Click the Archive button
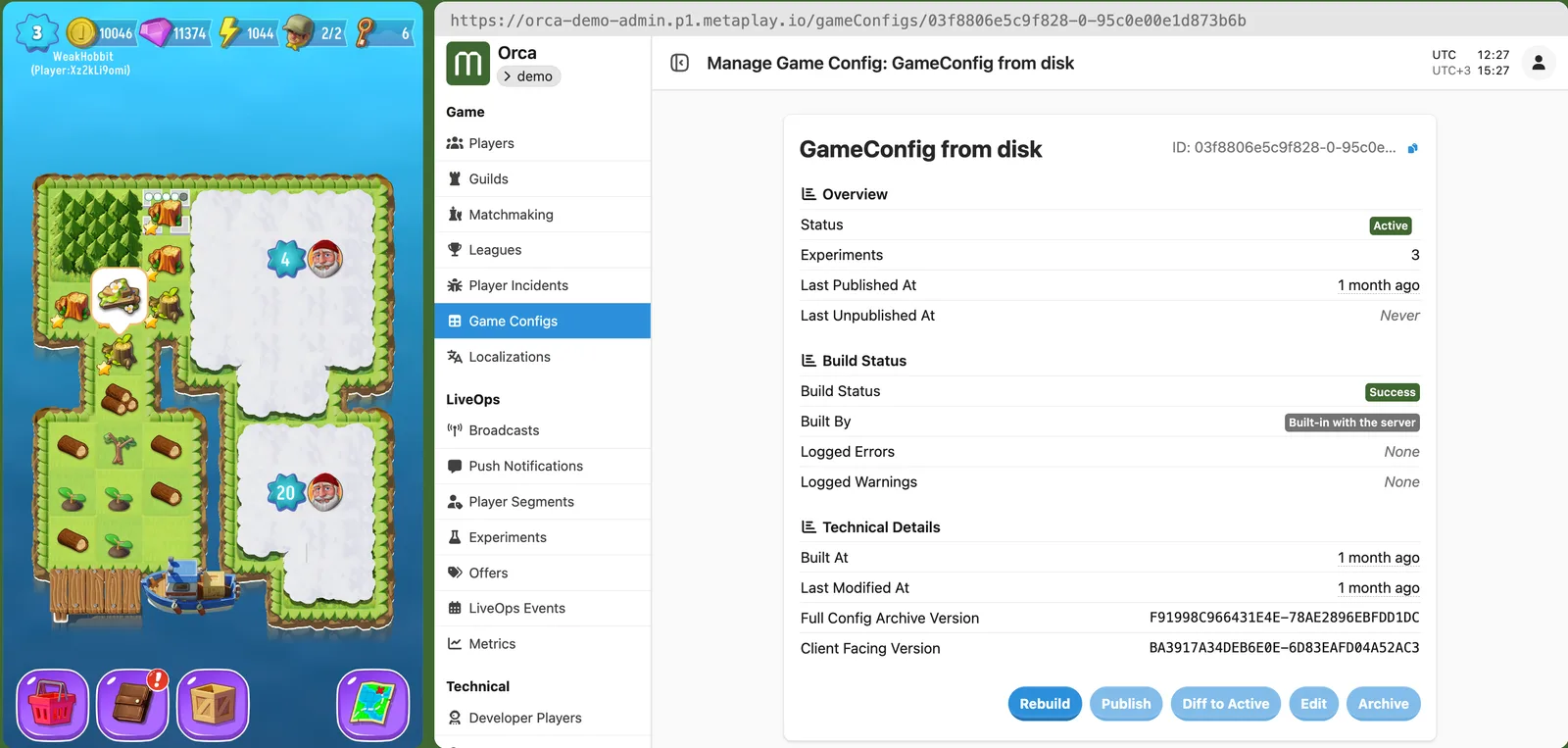This screenshot has width=1568, height=748. [x=1383, y=704]
